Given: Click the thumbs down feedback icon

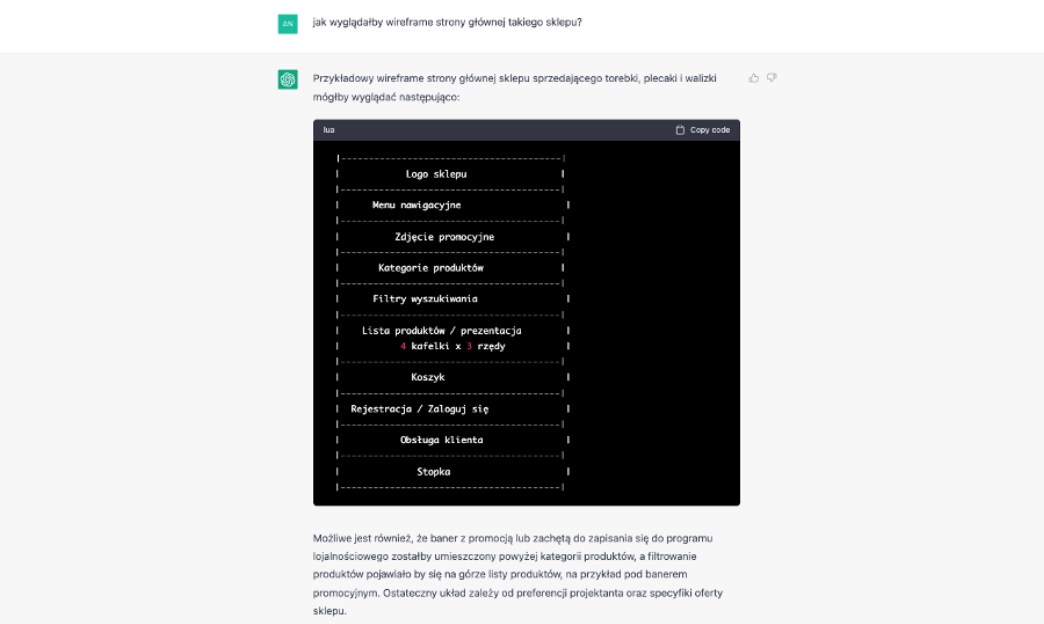Looking at the screenshot, I should [x=772, y=78].
